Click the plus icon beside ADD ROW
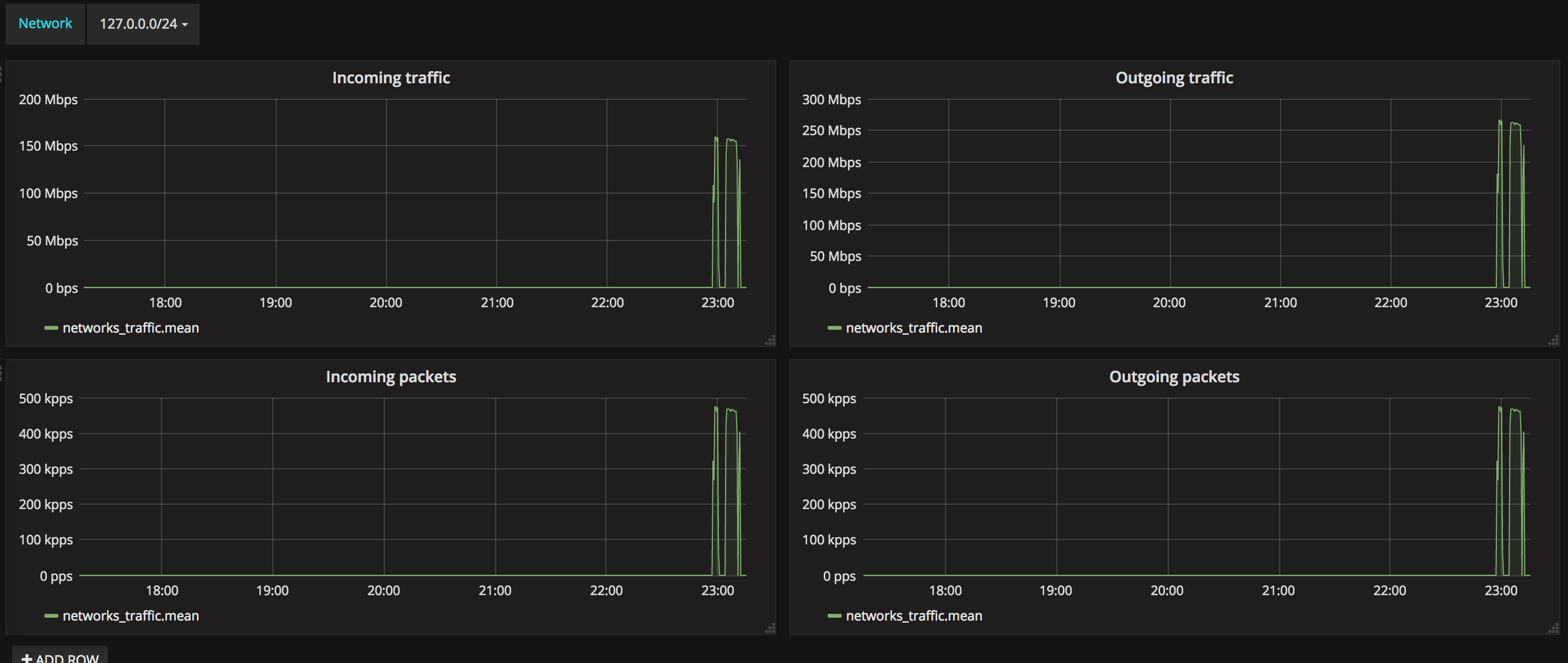This screenshot has height=663, width=1568. (27, 657)
